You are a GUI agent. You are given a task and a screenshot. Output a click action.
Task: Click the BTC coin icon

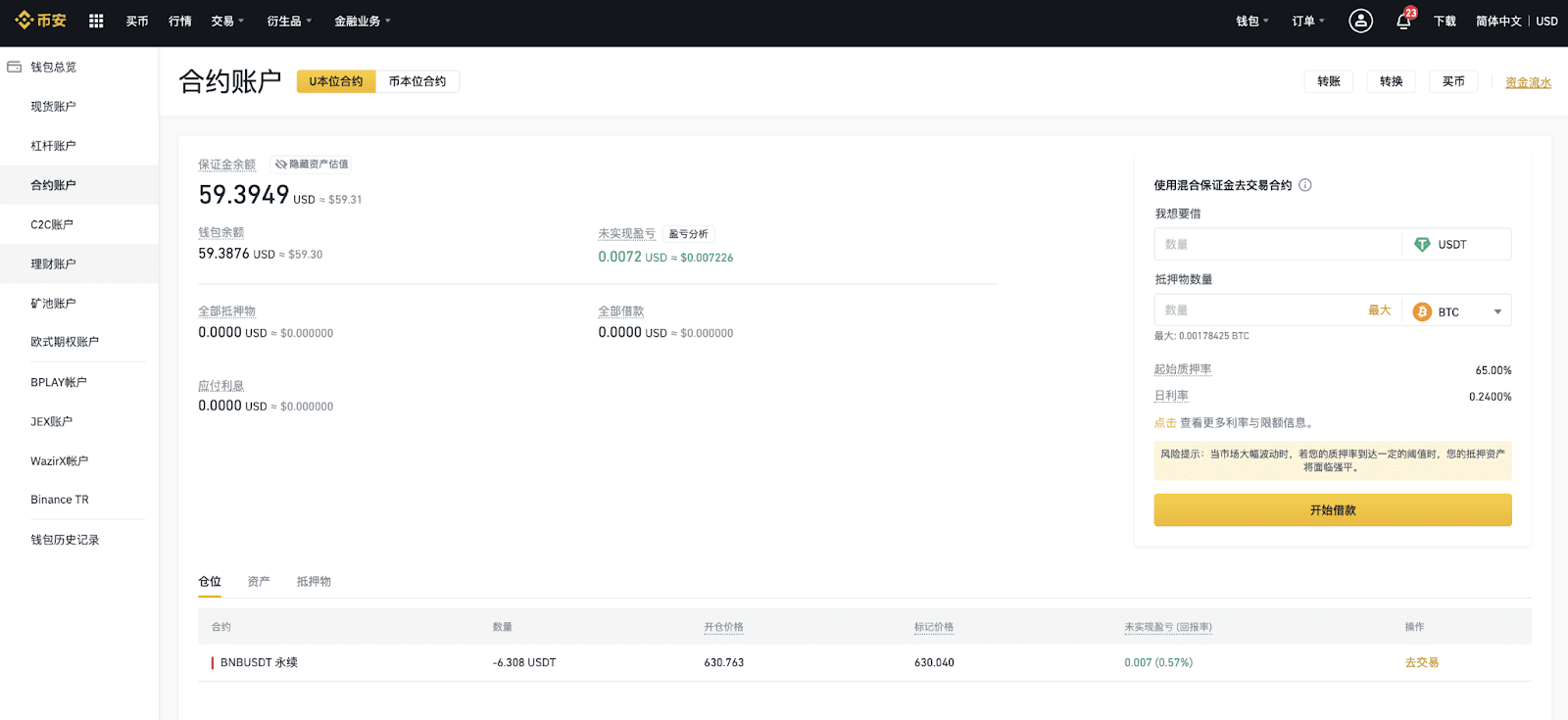pyautogui.click(x=1422, y=312)
